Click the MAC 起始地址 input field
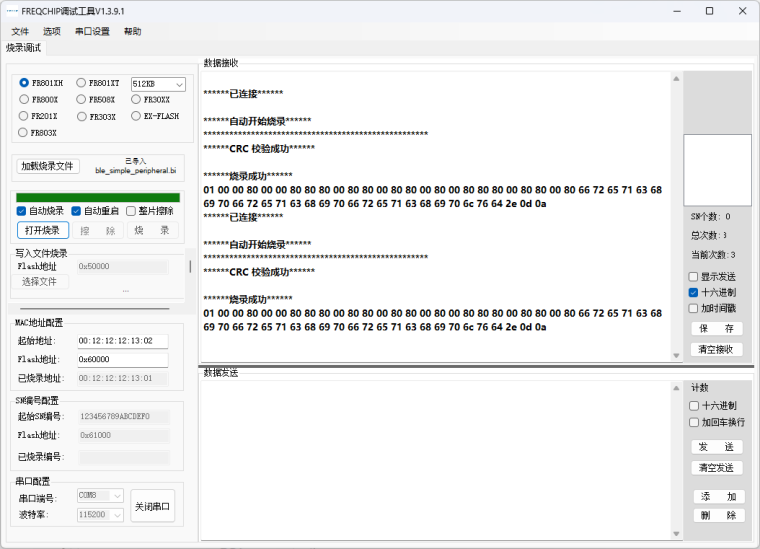The width and height of the screenshot is (760, 549). tap(122, 341)
